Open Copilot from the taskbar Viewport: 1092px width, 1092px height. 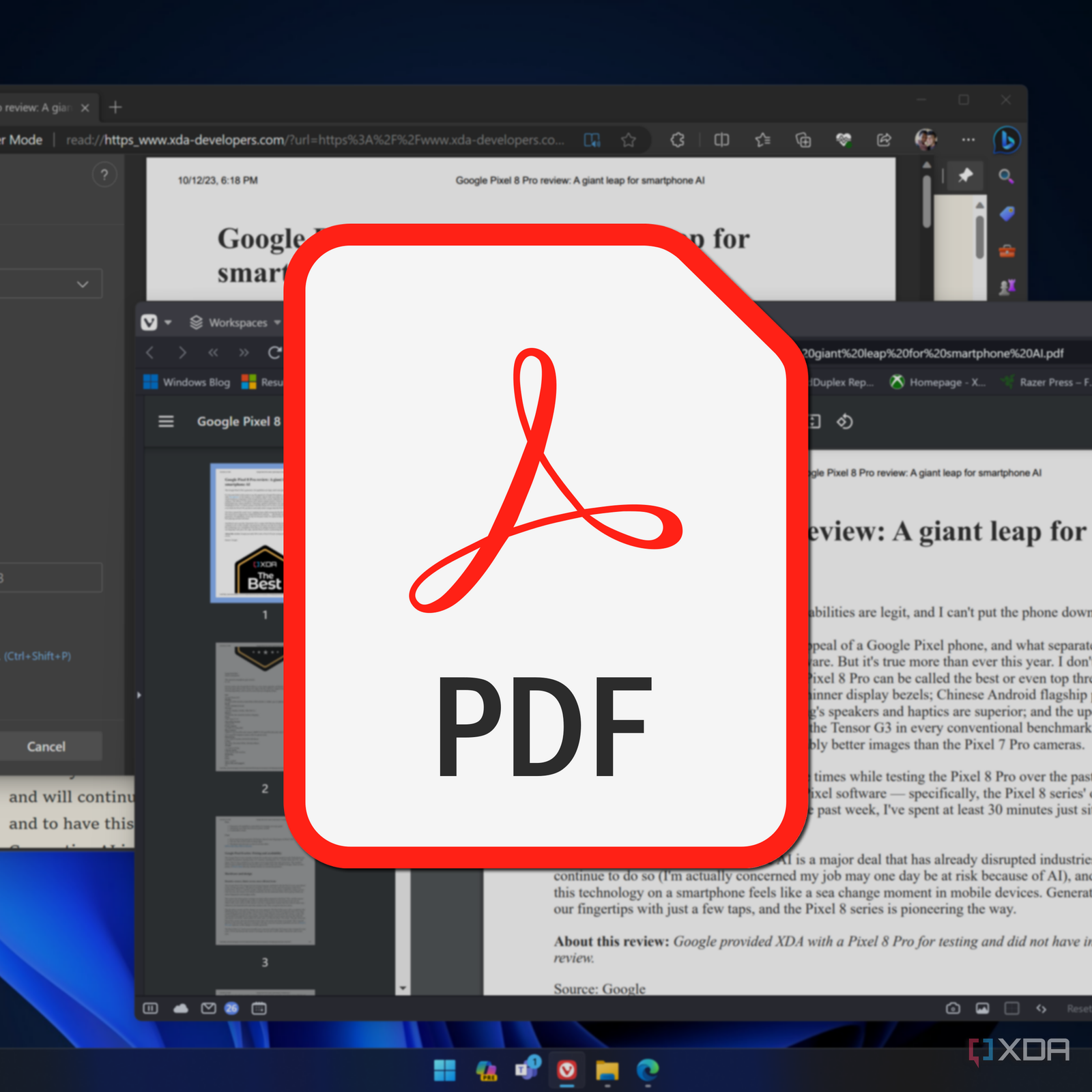tap(486, 1070)
